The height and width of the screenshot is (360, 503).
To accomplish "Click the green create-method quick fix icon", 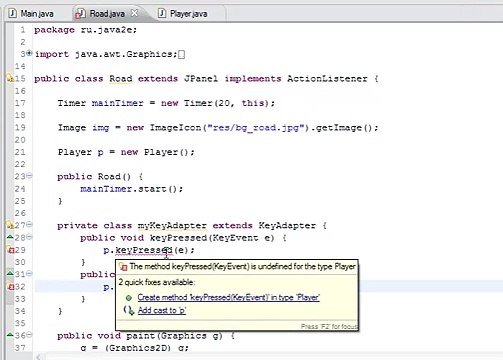I will (129, 298).
